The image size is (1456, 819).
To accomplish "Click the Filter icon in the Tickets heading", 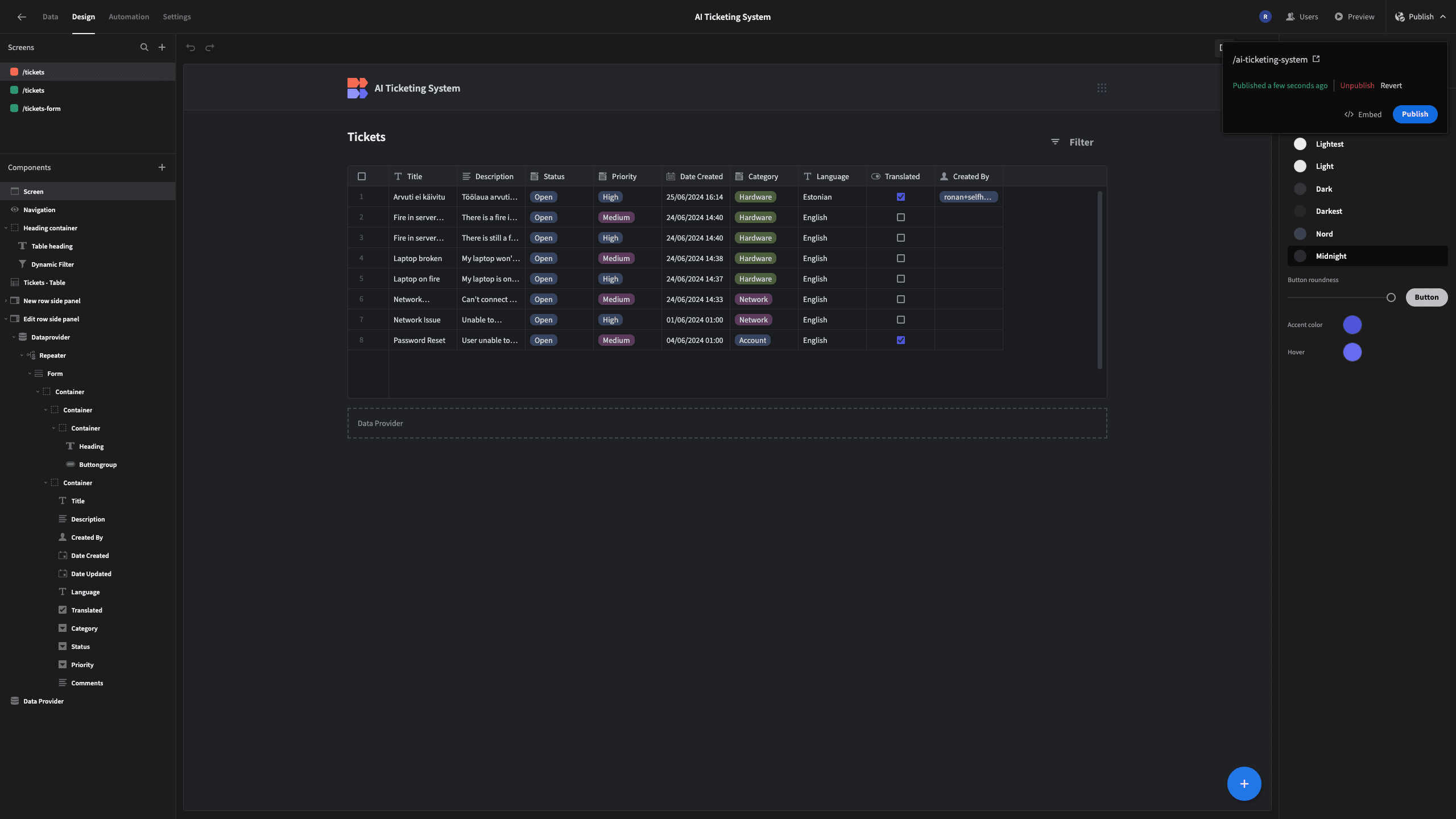I will 1055,142.
